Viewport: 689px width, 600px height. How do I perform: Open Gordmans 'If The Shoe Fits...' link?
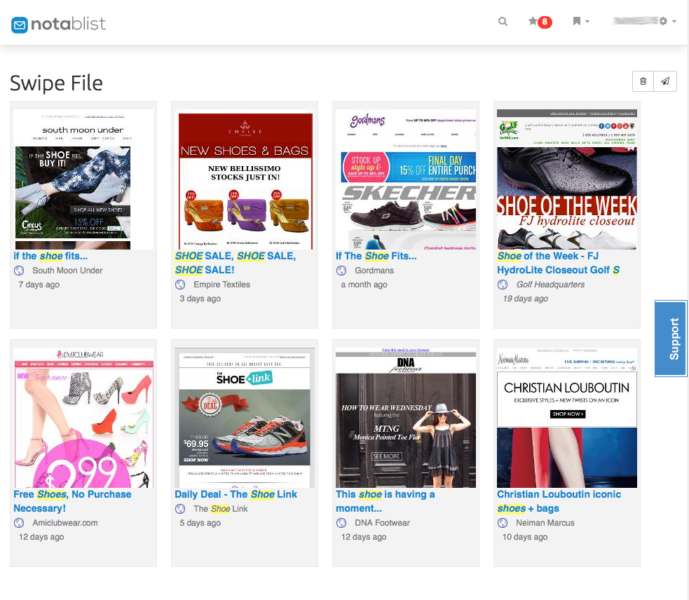click(x=376, y=256)
